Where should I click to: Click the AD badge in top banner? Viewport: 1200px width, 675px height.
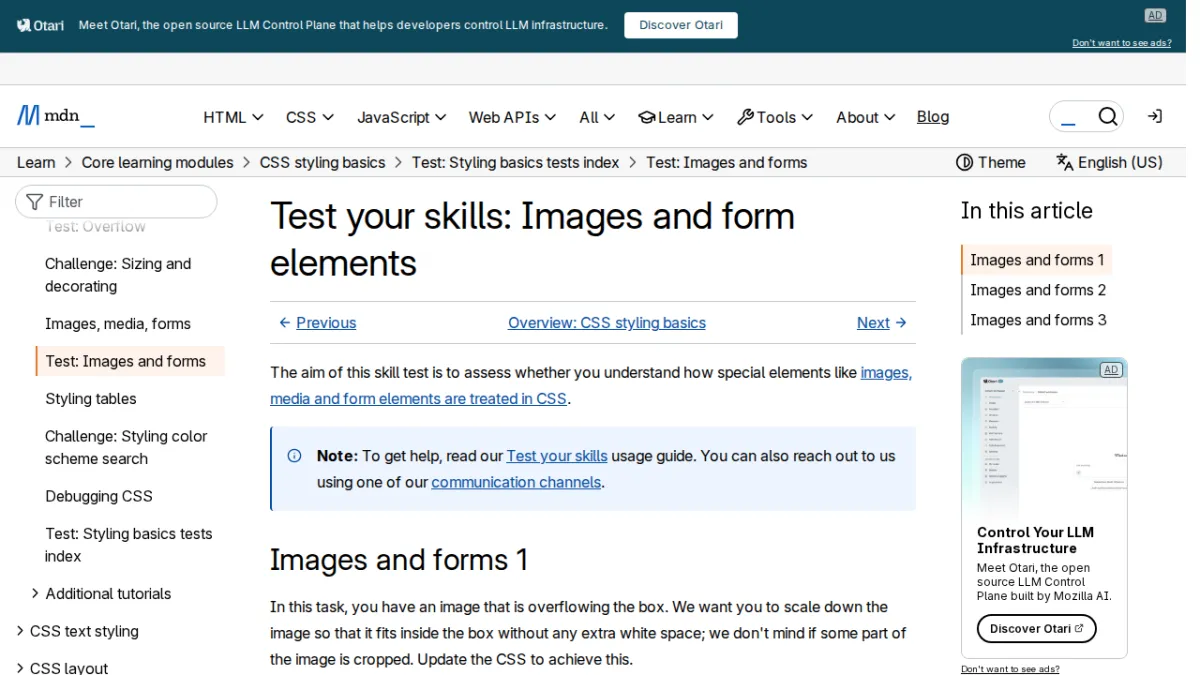[1155, 16]
